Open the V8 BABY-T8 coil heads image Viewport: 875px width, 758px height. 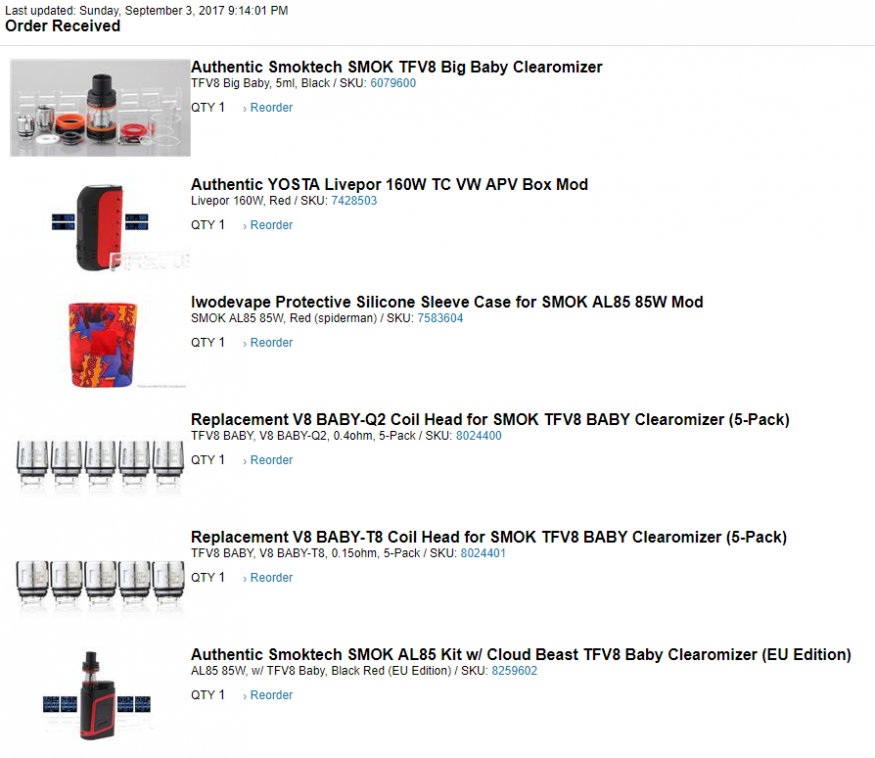pos(100,578)
